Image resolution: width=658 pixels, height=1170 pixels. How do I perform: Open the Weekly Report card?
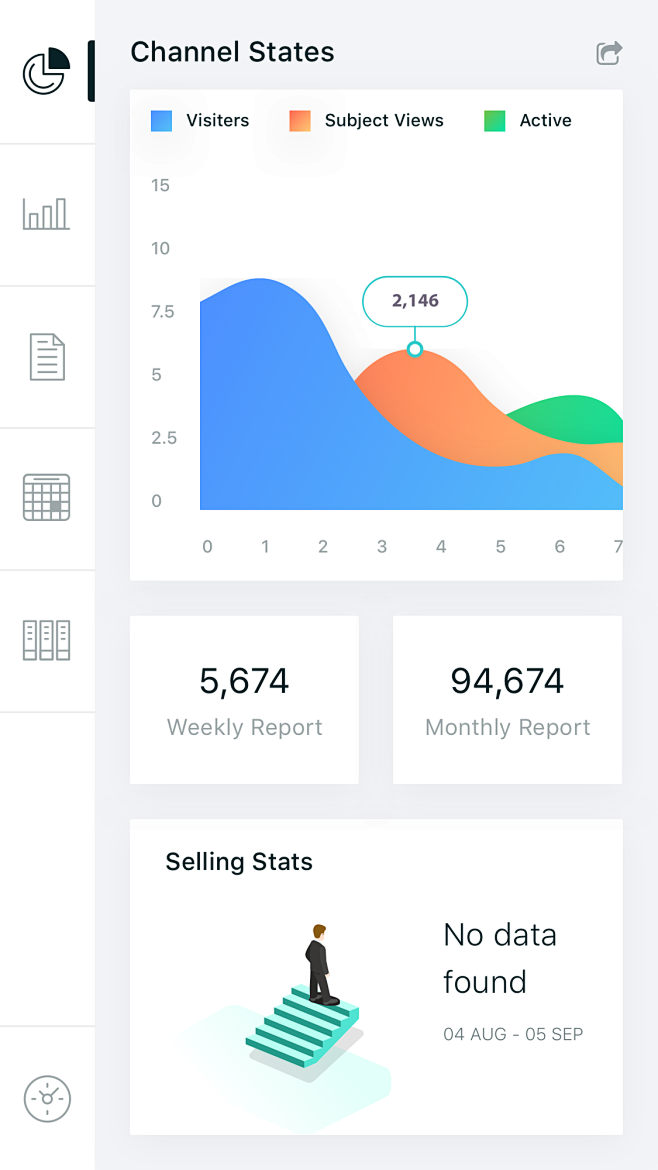244,700
